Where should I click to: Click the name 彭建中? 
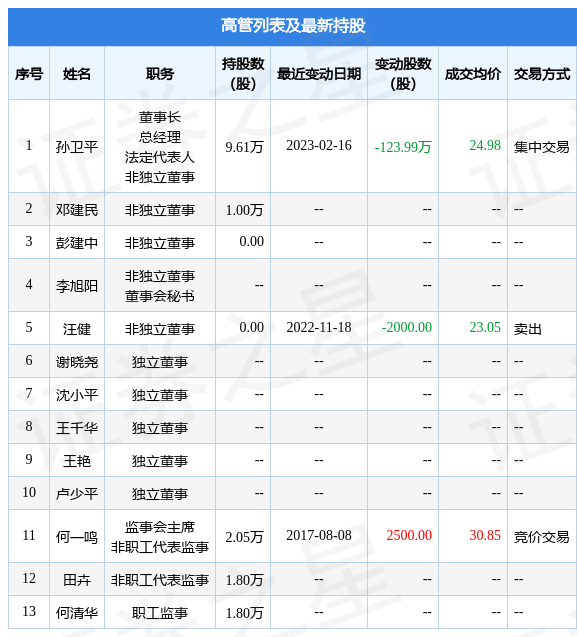pyautogui.click(x=77, y=243)
